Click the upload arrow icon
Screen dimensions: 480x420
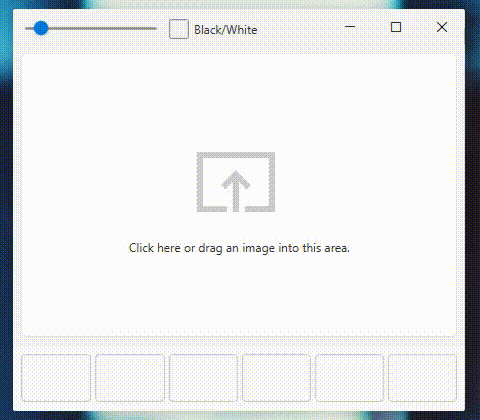236,182
